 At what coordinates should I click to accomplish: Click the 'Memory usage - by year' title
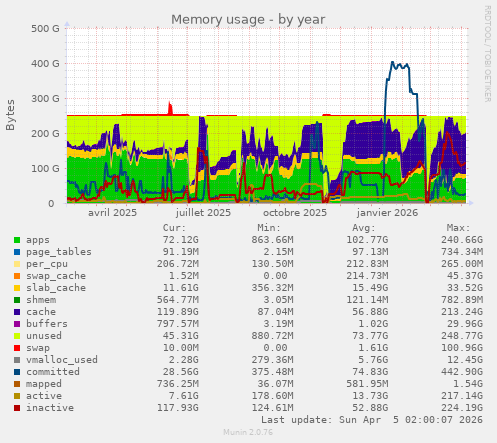coord(248,20)
